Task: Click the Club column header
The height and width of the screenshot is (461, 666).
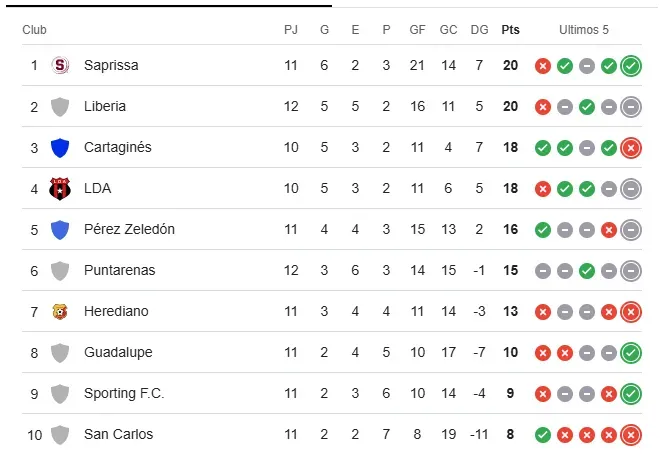Action: (x=34, y=30)
